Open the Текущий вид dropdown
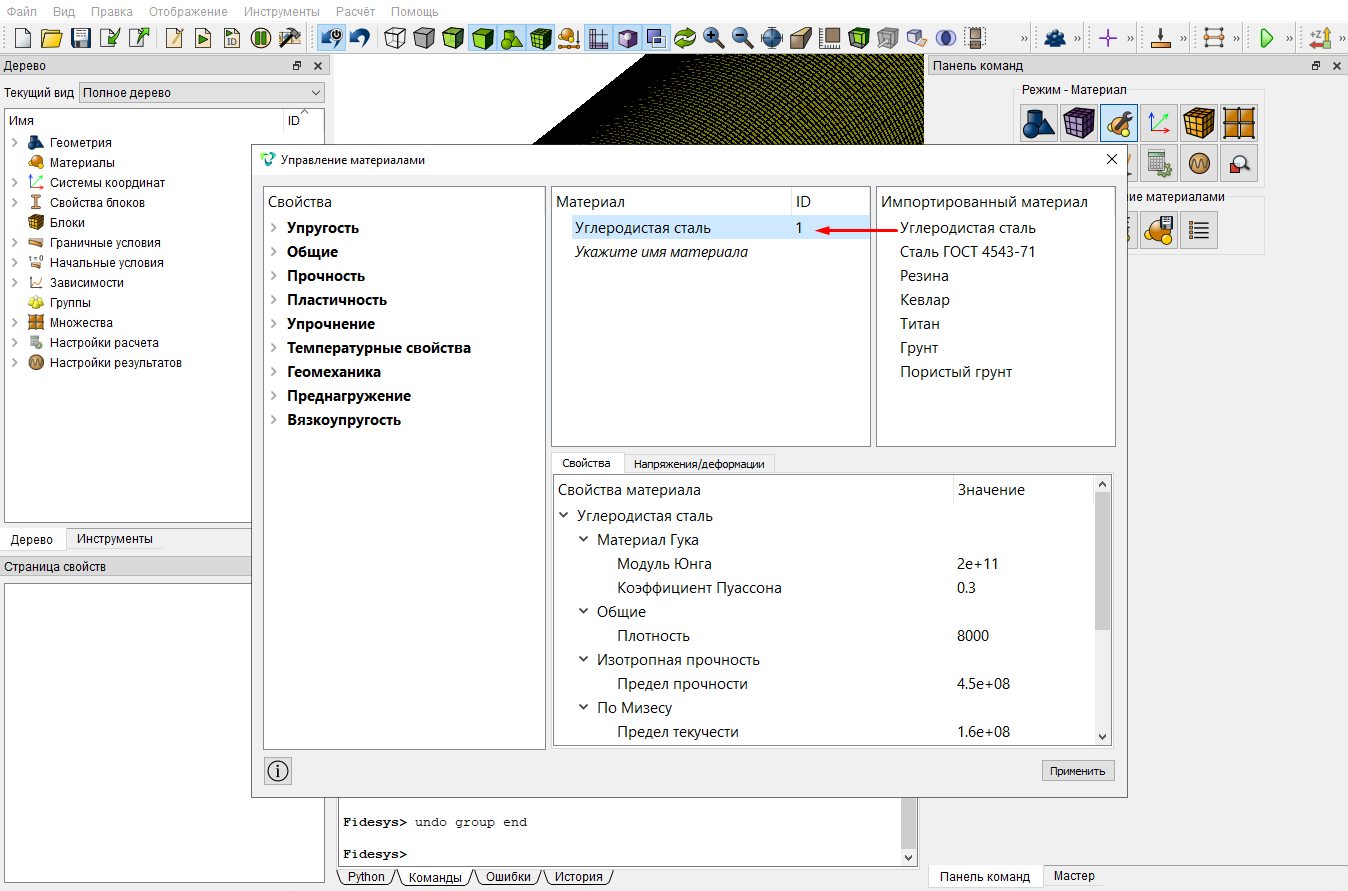The width and height of the screenshot is (1348, 891). [x=202, y=92]
